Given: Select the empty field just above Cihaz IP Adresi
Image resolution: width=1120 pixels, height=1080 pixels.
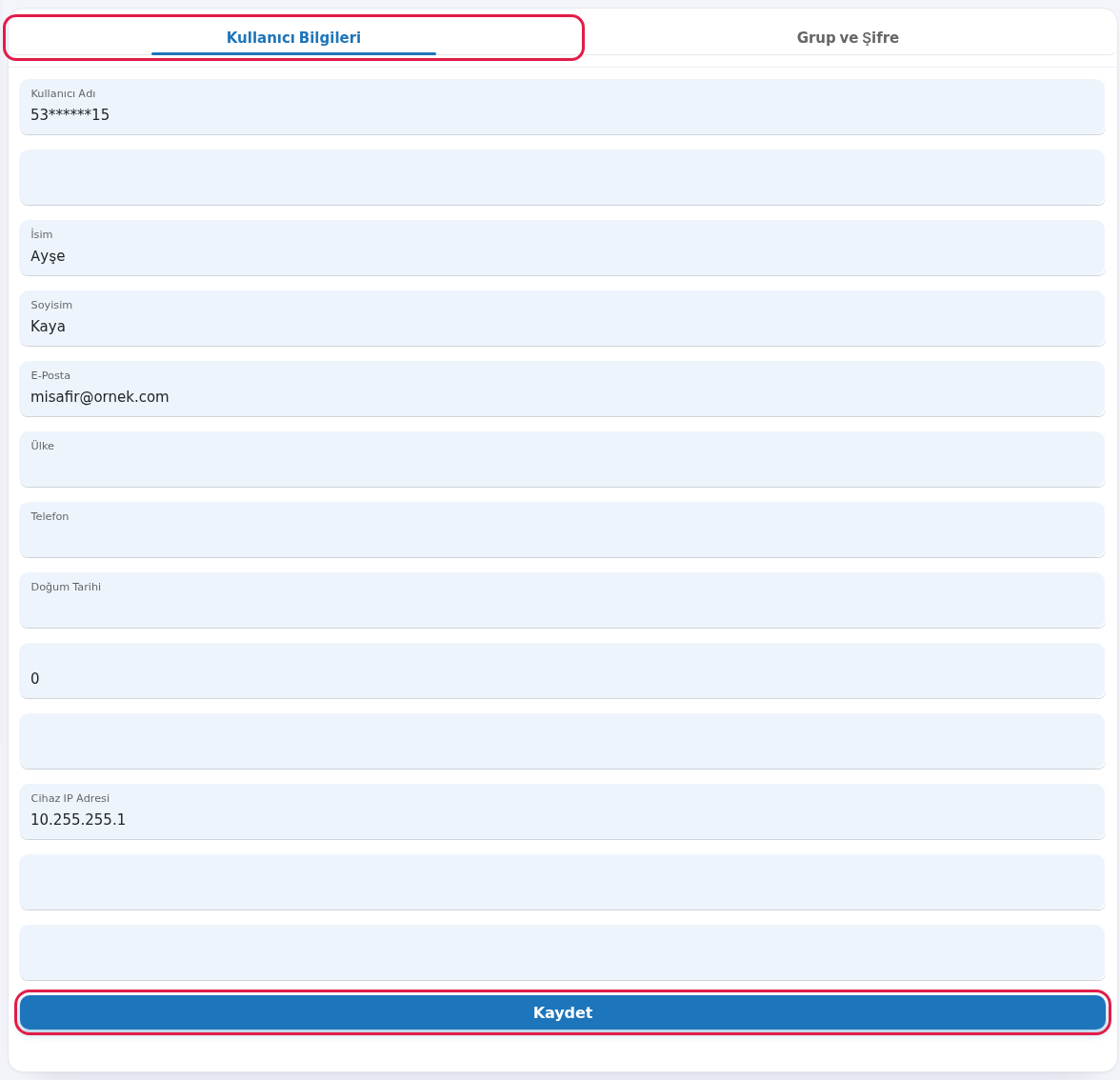Looking at the screenshot, I should click(562, 741).
